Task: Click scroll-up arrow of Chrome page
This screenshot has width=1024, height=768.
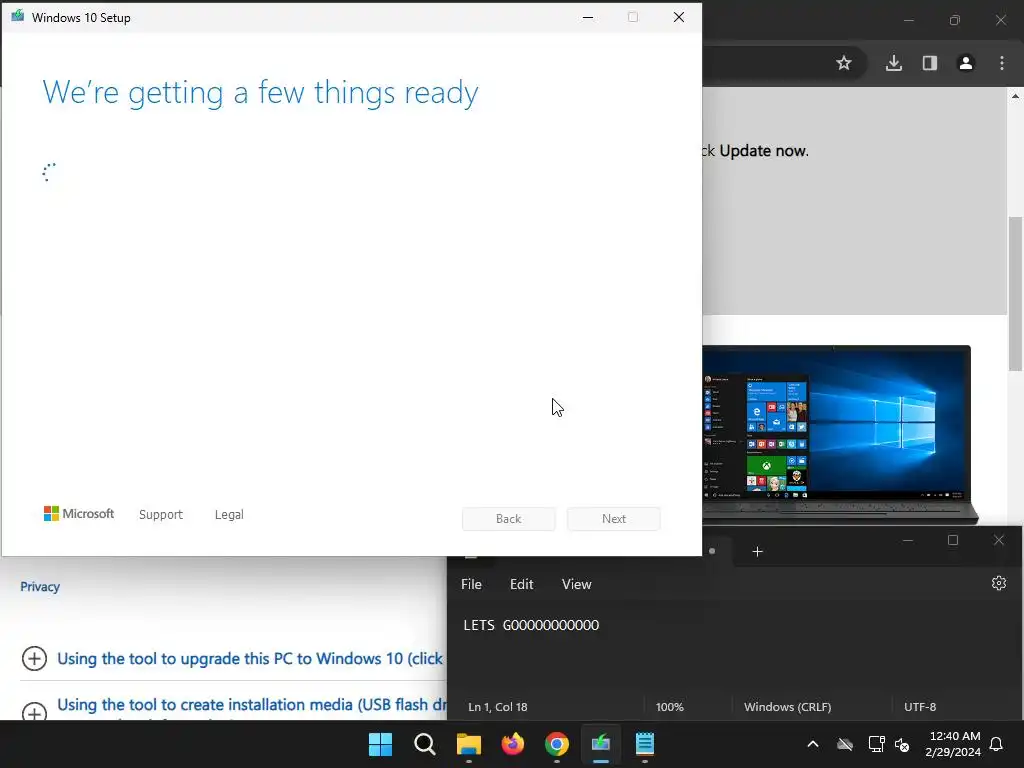Action: pyautogui.click(x=1016, y=96)
